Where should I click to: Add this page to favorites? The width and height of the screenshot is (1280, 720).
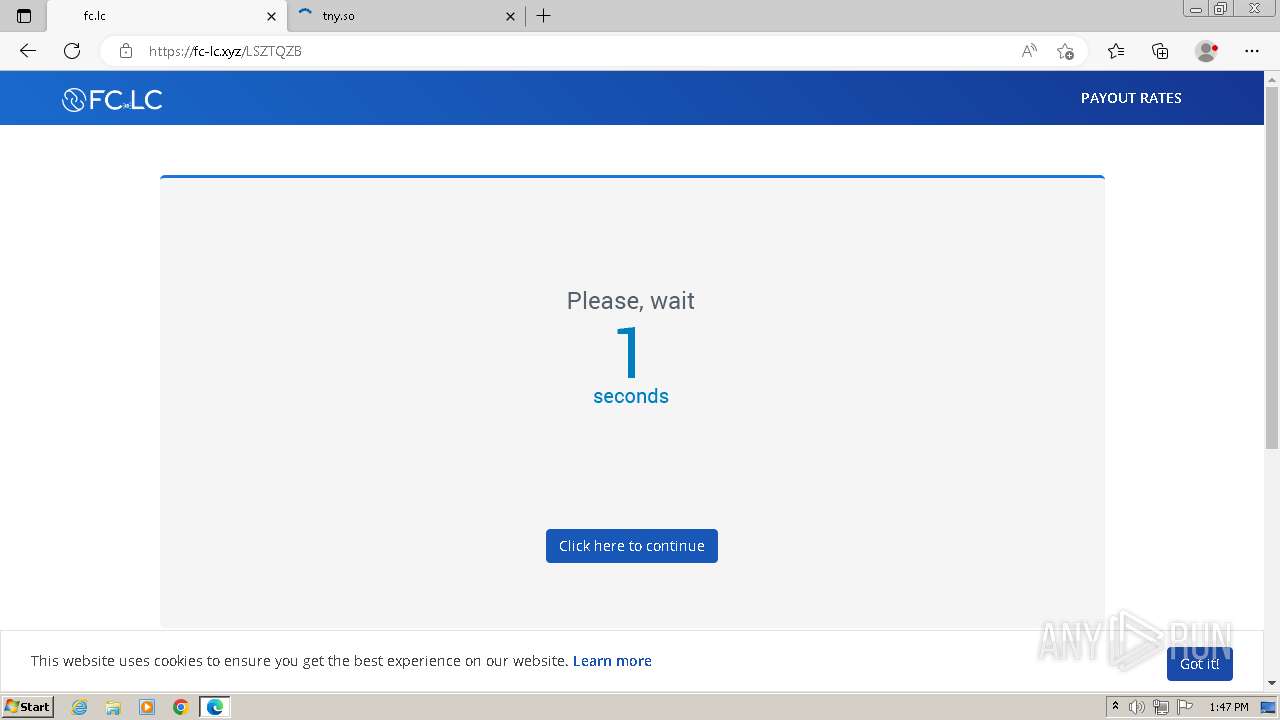click(x=1065, y=51)
